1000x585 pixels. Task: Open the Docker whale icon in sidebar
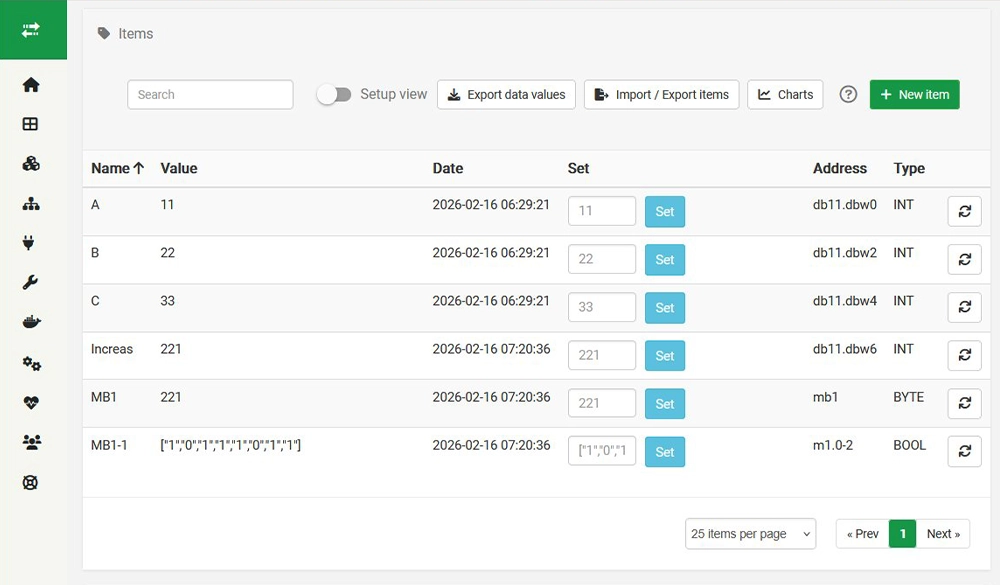coord(31,322)
